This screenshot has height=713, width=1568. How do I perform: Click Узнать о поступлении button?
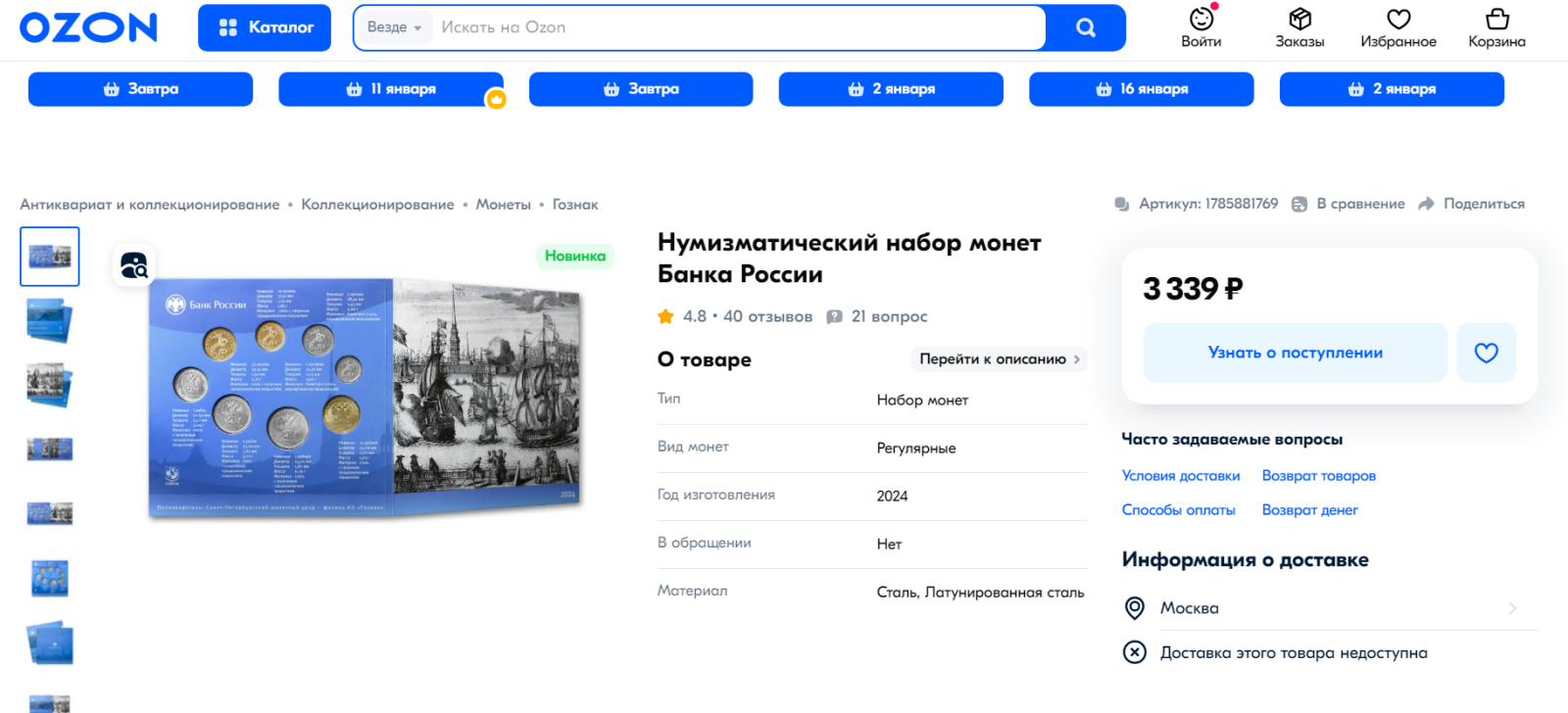(x=1295, y=353)
